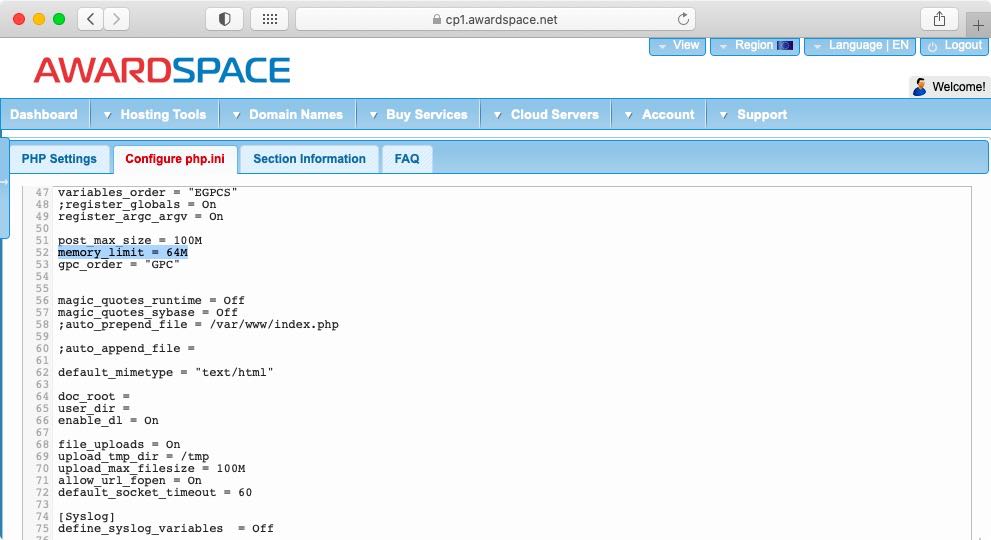Click the default_socket_timeout = 60 line

[x=155, y=493]
